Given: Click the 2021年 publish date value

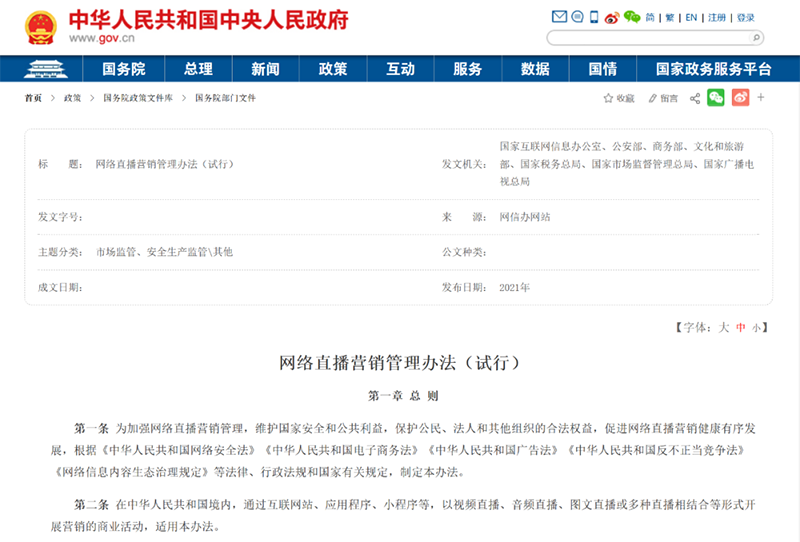Looking at the screenshot, I should (x=514, y=287).
